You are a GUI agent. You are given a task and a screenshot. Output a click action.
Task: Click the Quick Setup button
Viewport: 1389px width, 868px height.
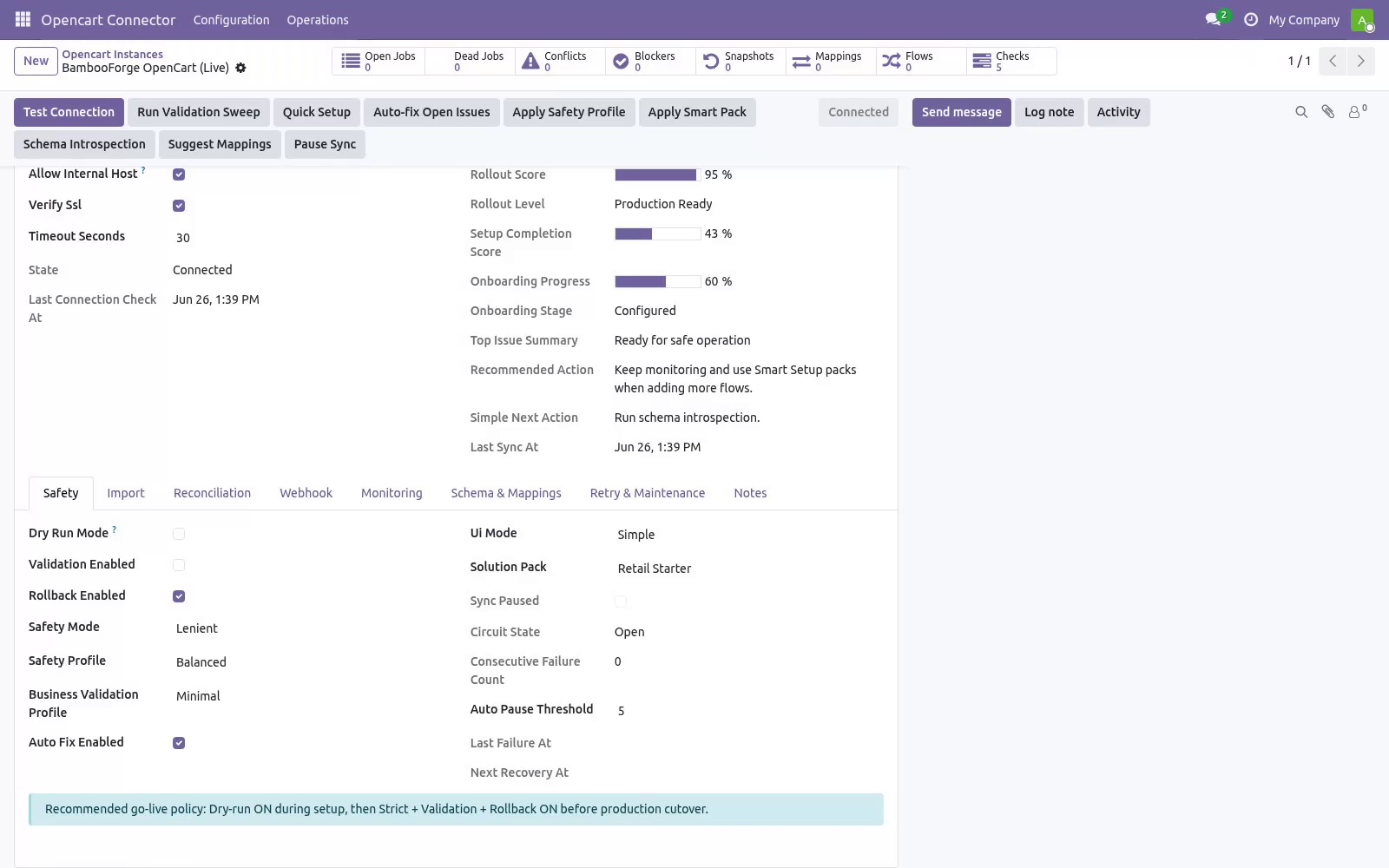pyautogui.click(x=317, y=112)
